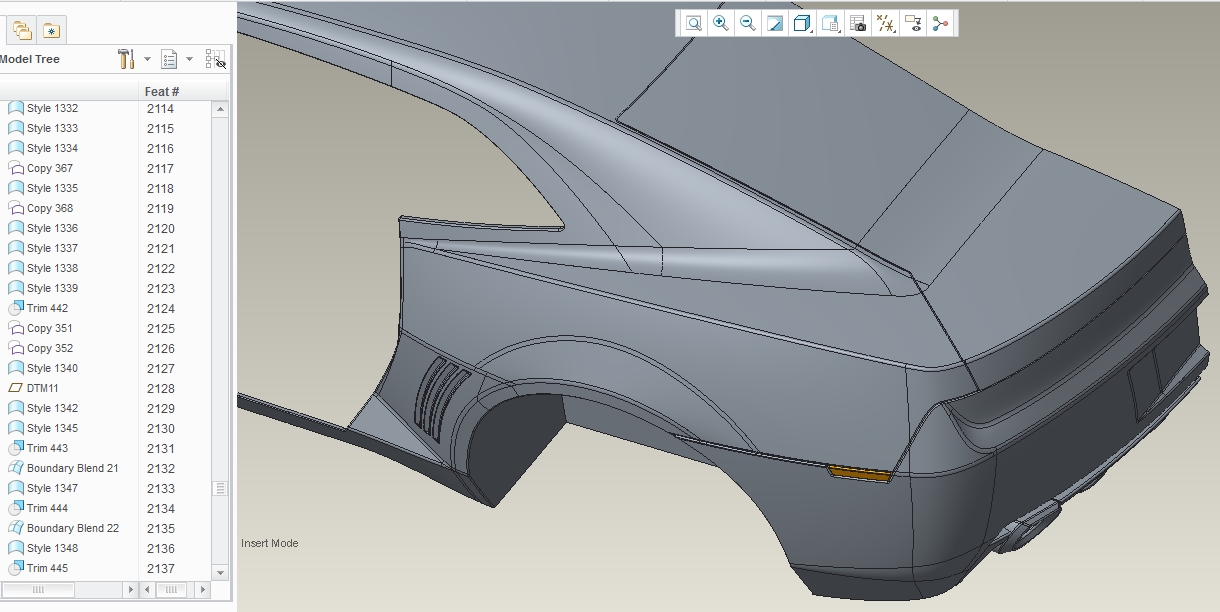Screen dimensions: 1220x612
Task: Toggle the tree filter visibility icon
Action: point(216,59)
